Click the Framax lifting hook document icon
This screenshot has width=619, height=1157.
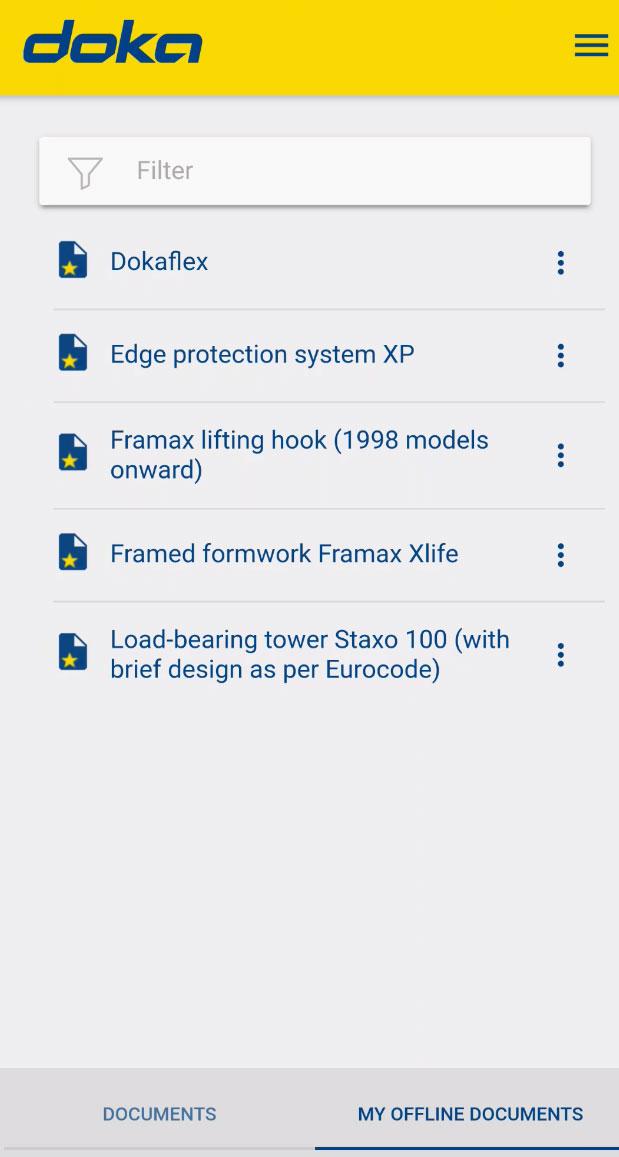[73, 454]
